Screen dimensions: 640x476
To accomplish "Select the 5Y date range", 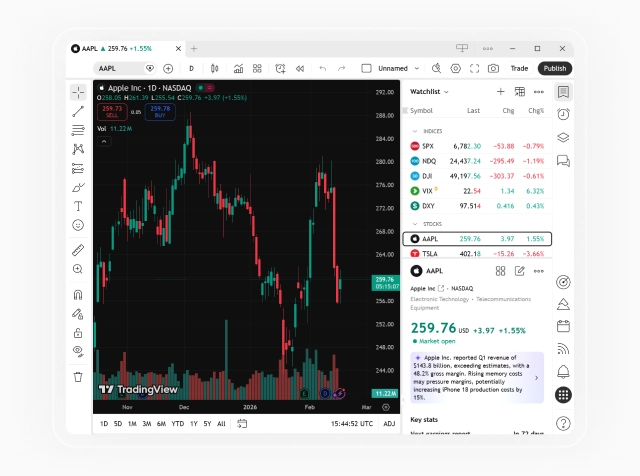I will 207,424.
